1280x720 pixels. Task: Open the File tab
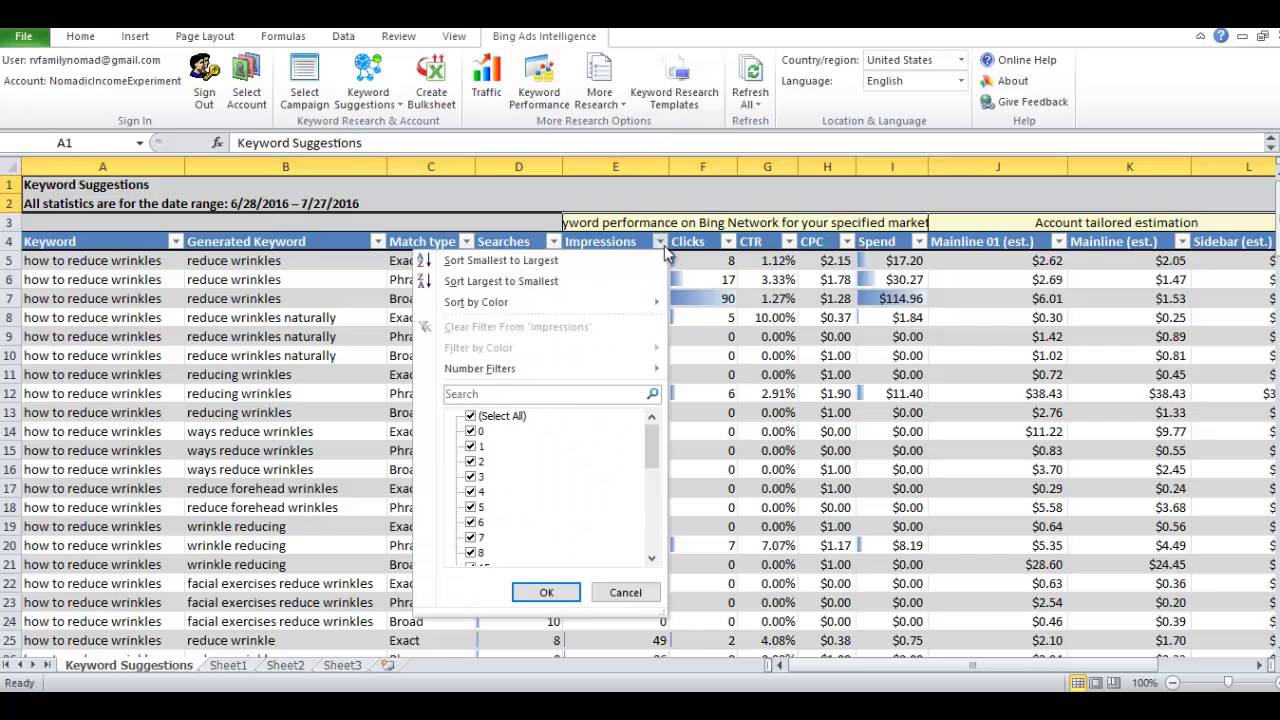[24, 36]
